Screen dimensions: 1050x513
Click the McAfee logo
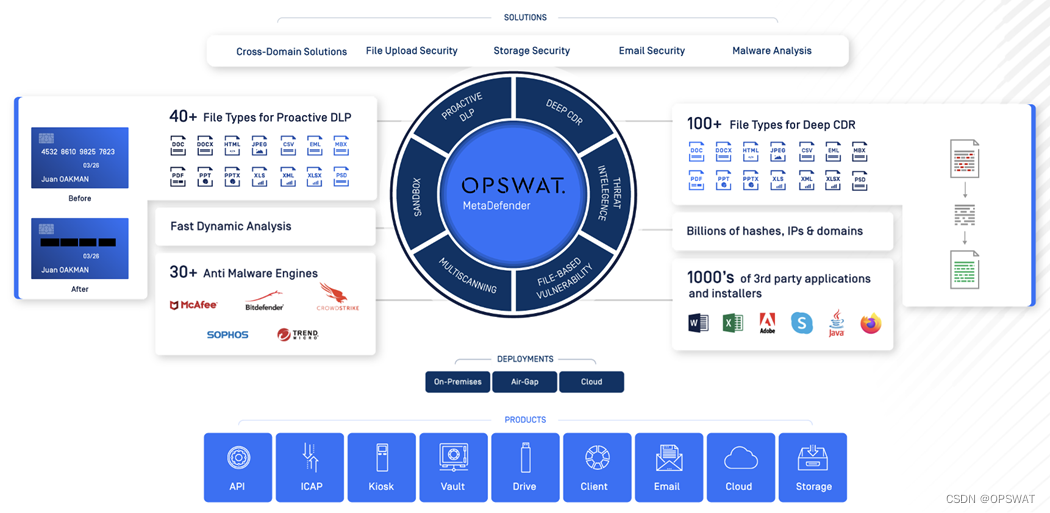coord(194,305)
